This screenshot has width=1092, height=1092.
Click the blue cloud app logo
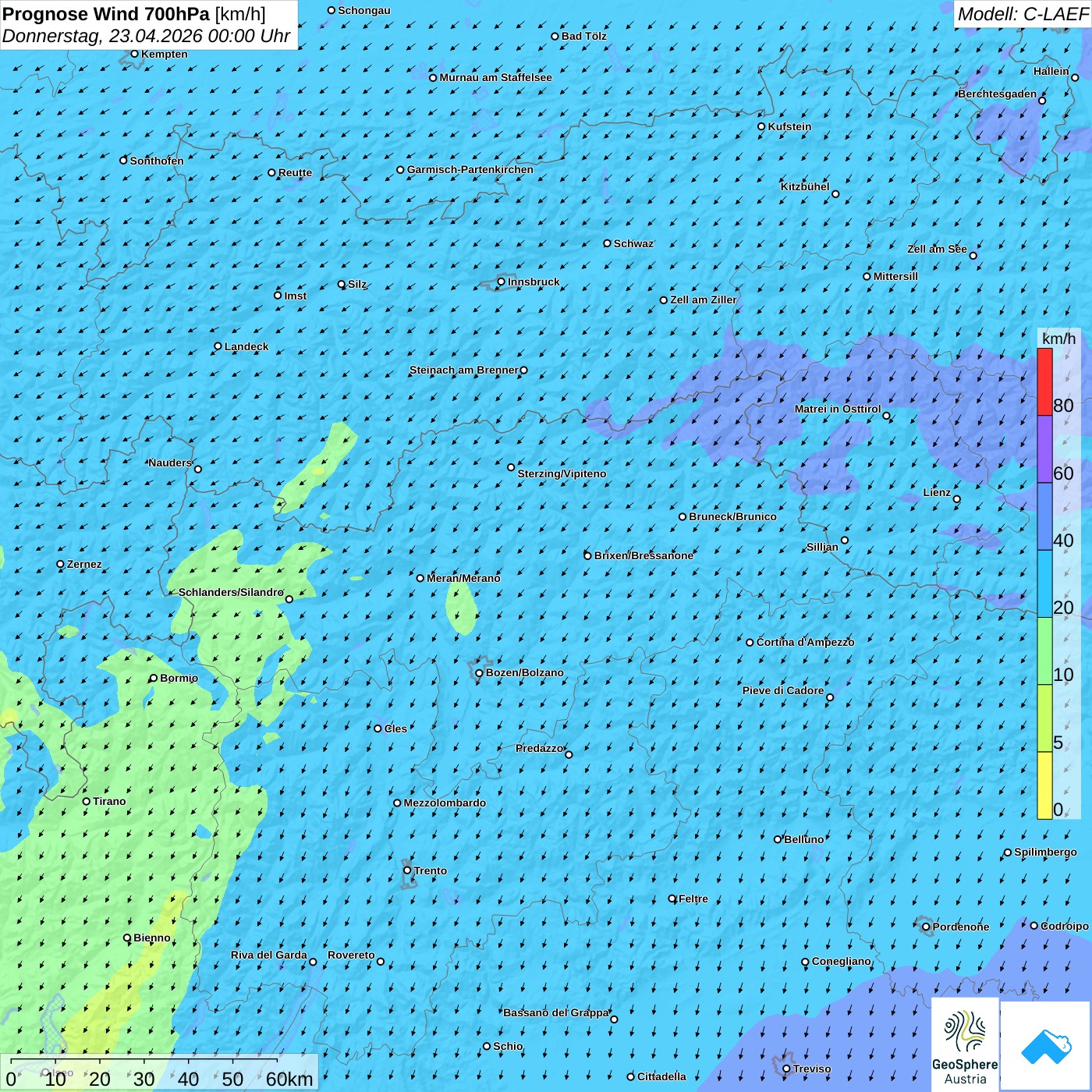tap(1046, 1045)
